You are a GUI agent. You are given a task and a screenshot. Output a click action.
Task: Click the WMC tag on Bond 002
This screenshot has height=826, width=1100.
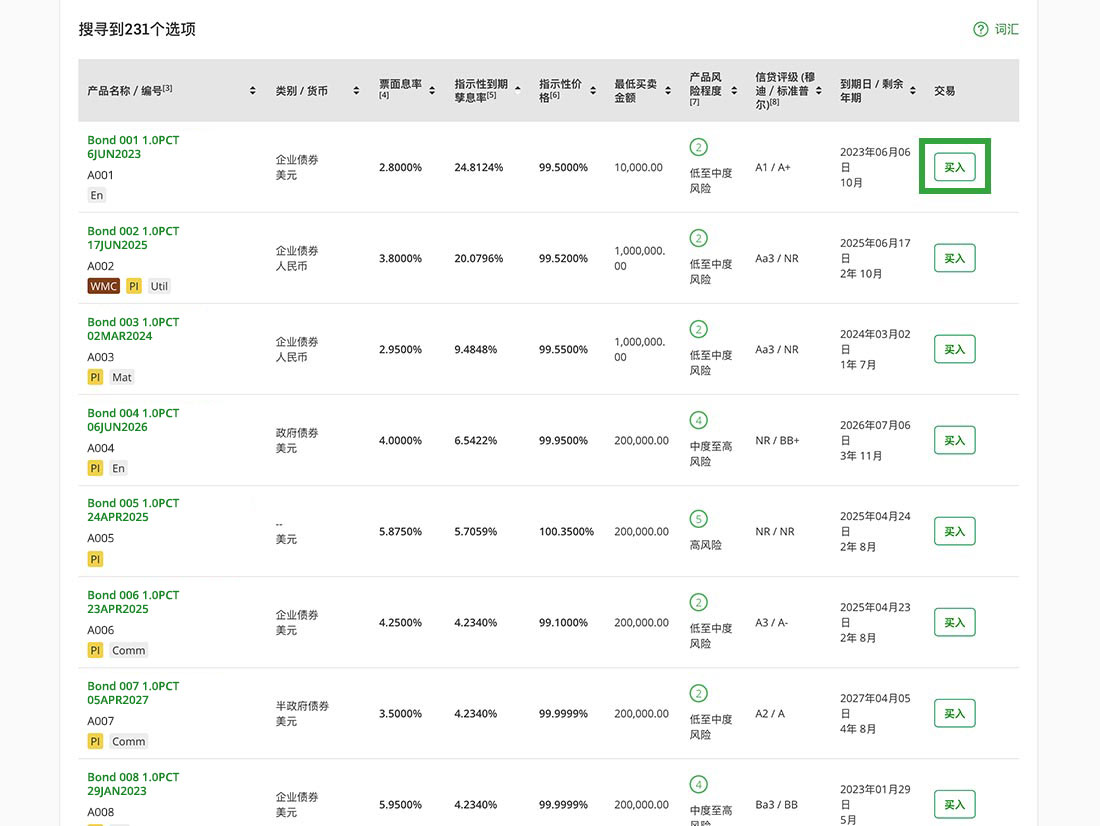(x=103, y=286)
